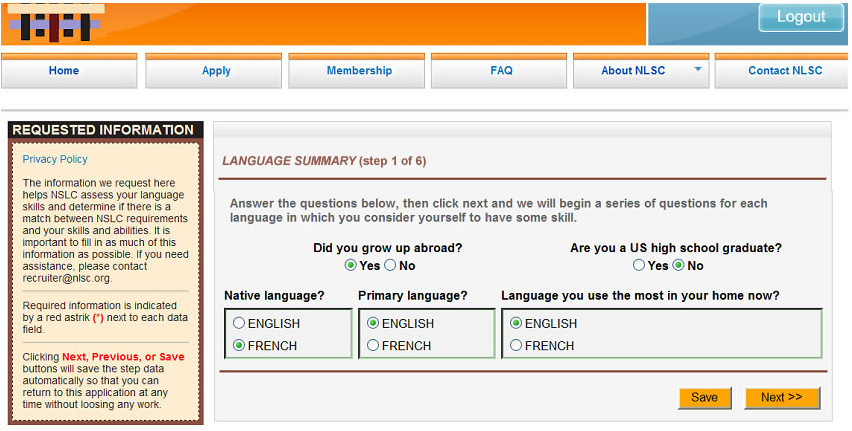This screenshot has height=431, width=852.
Task: Select FRENCH as home language
Action: click(516, 346)
